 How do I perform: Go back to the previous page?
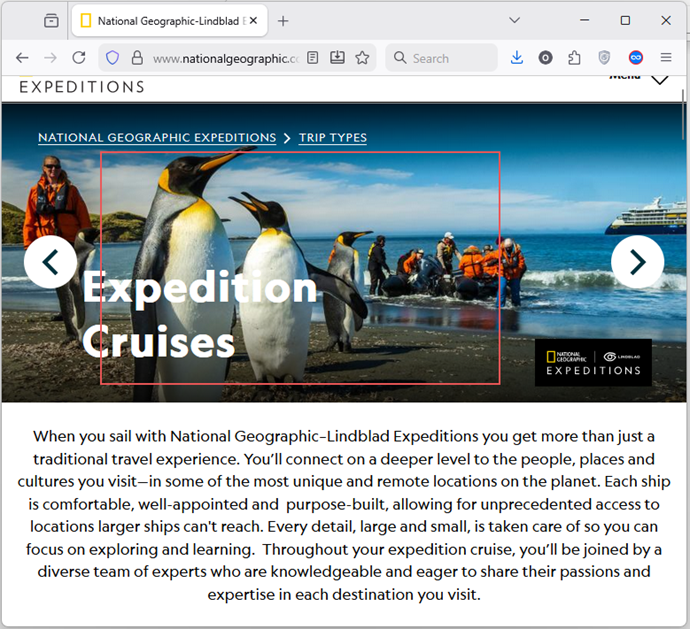[x=22, y=58]
